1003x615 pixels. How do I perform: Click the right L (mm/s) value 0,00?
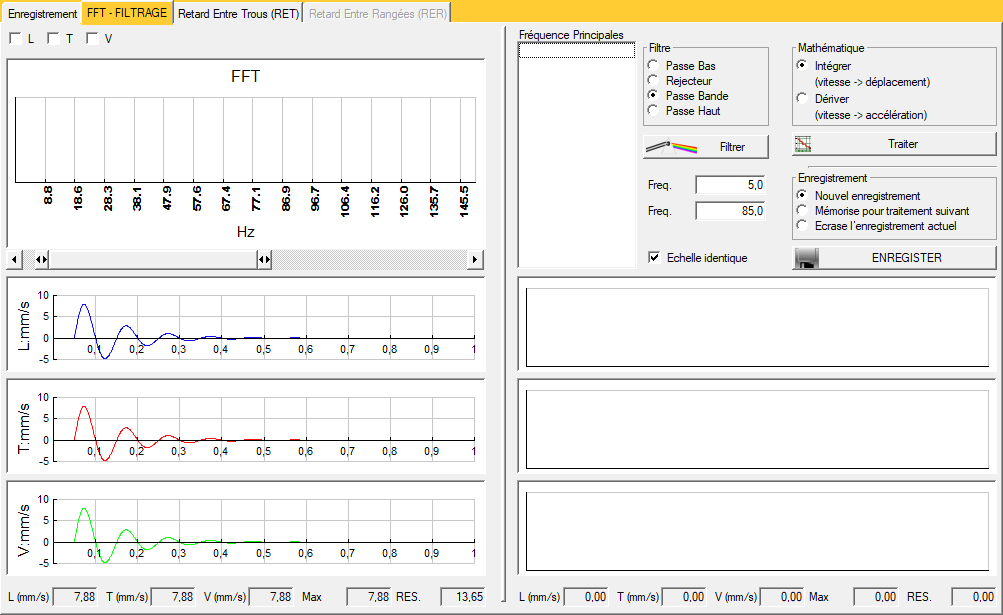pos(586,596)
